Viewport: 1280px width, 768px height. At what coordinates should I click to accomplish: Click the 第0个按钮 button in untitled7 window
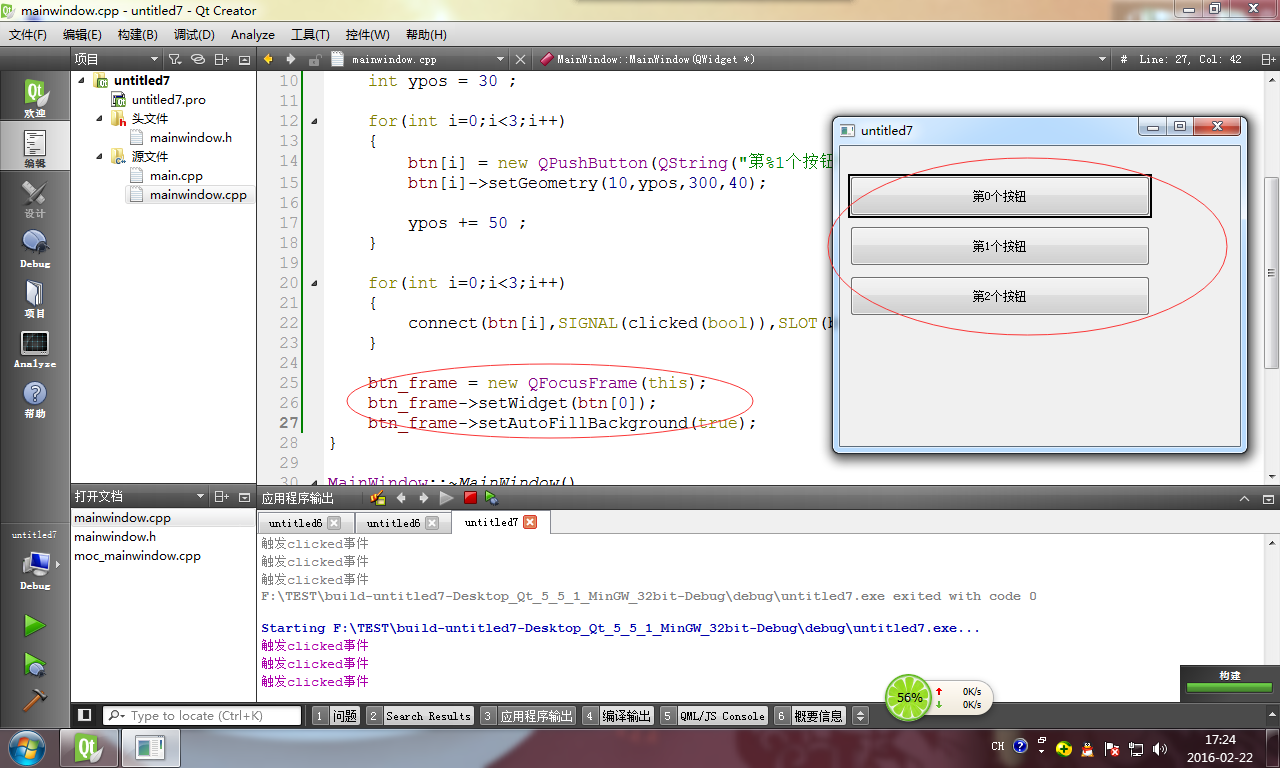click(999, 196)
